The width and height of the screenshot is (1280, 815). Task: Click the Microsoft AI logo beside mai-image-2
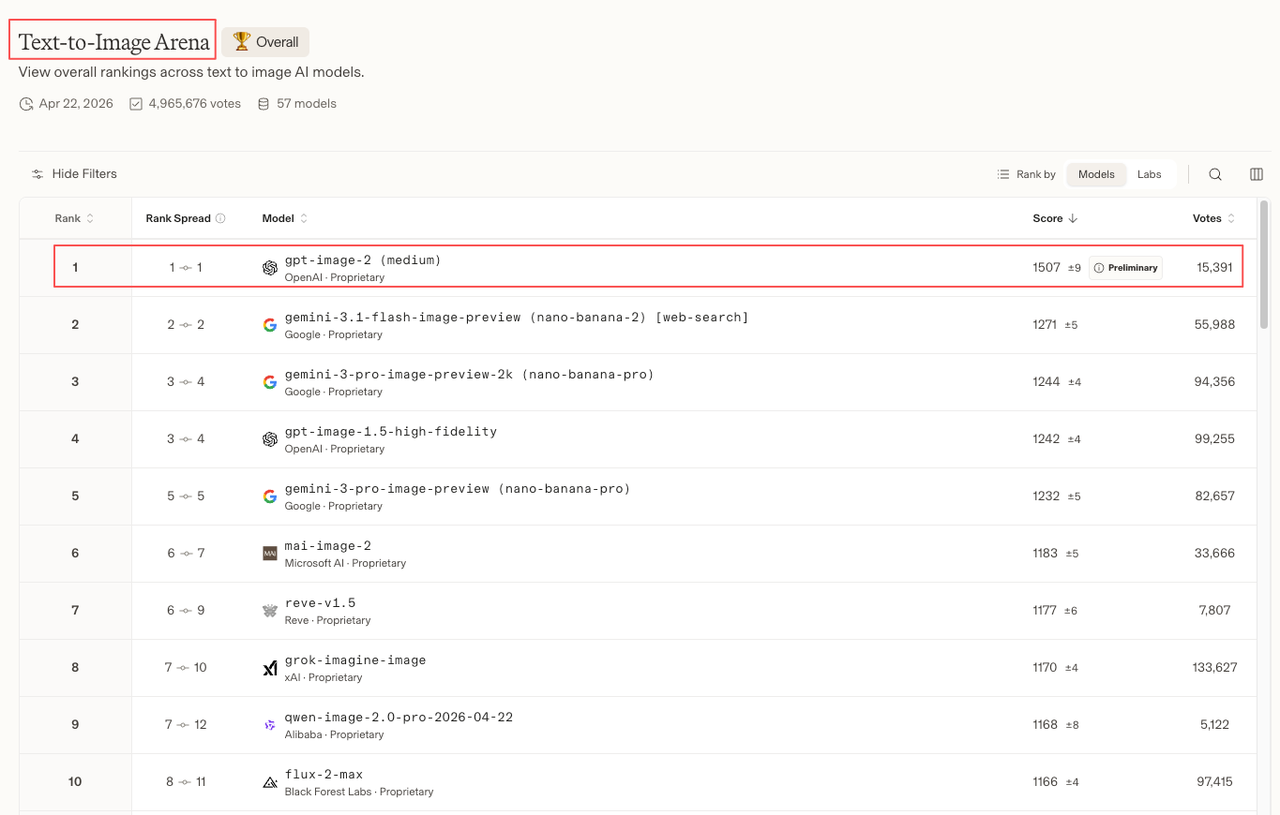(269, 553)
